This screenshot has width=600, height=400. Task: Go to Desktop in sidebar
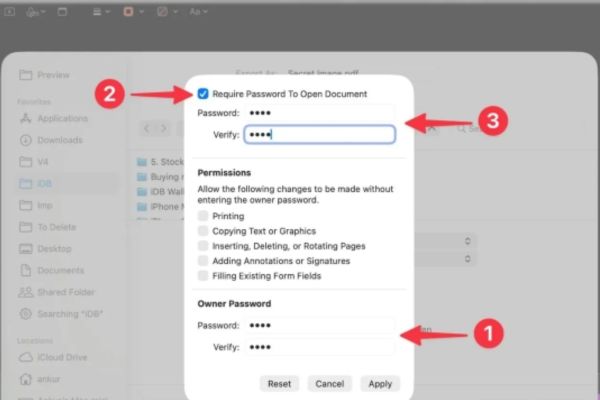[45, 249]
